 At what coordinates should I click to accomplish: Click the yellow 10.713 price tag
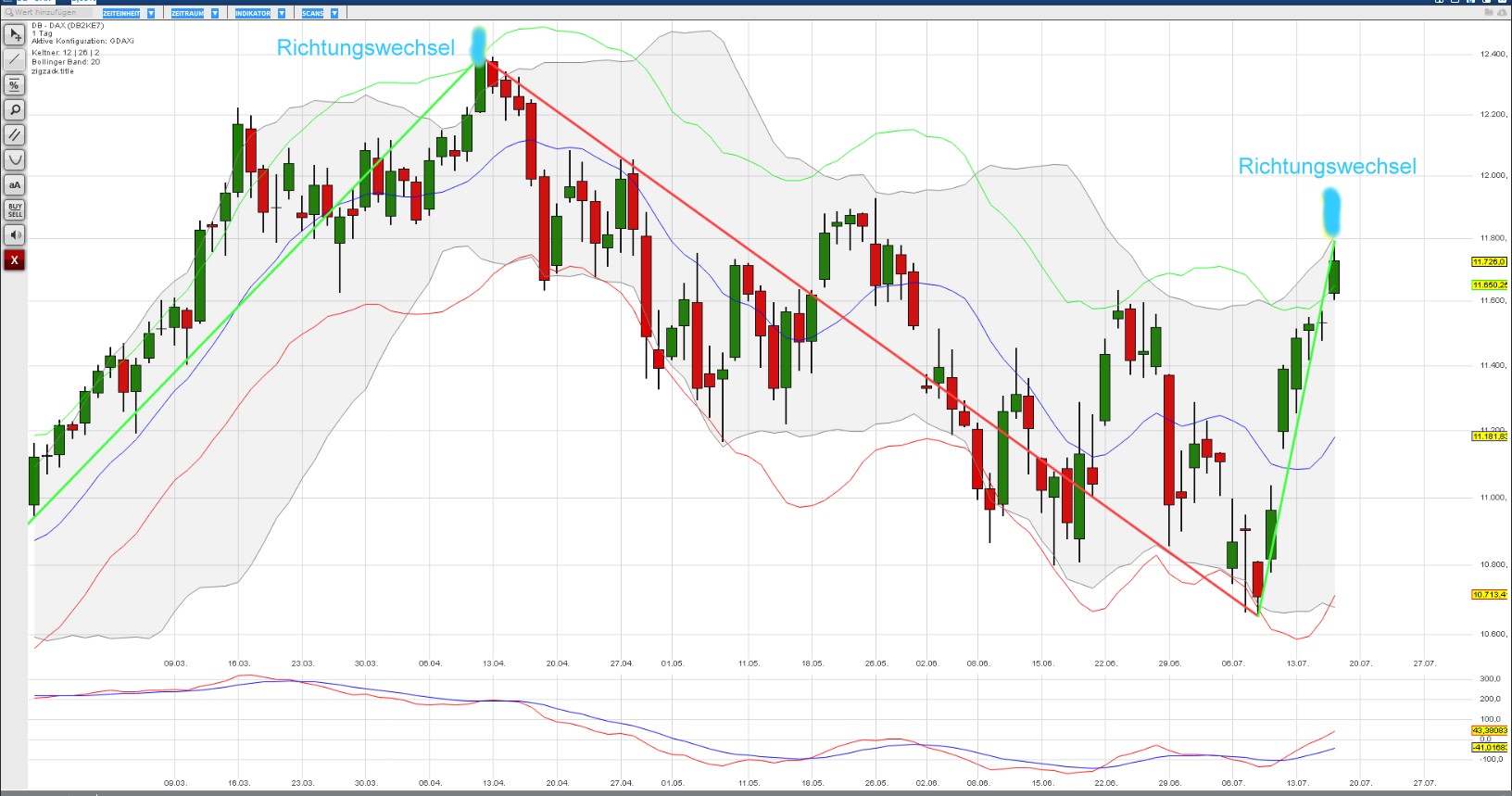(x=1489, y=595)
